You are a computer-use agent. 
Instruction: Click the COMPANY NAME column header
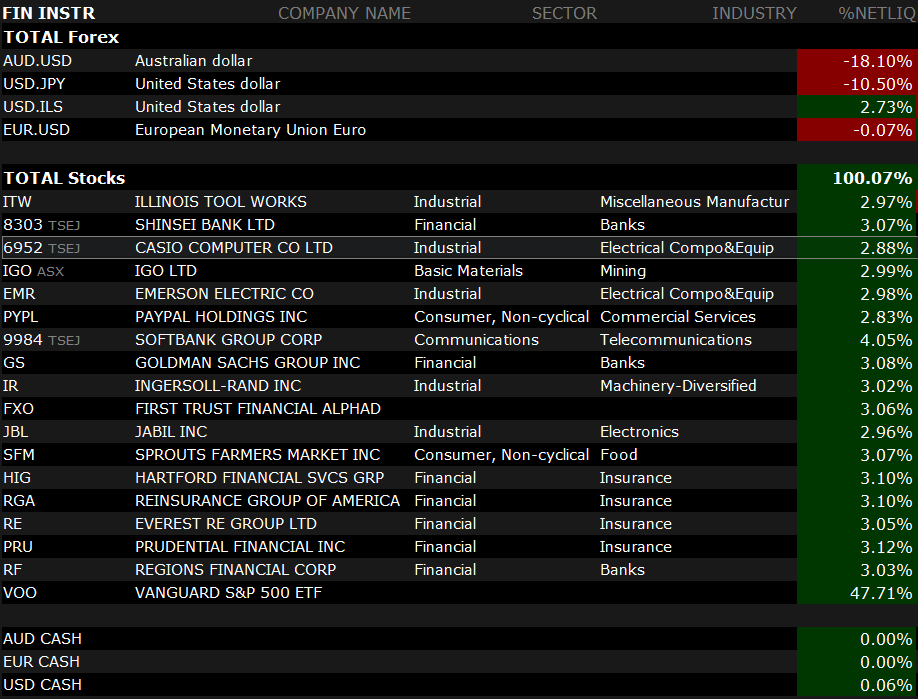click(x=344, y=13)
